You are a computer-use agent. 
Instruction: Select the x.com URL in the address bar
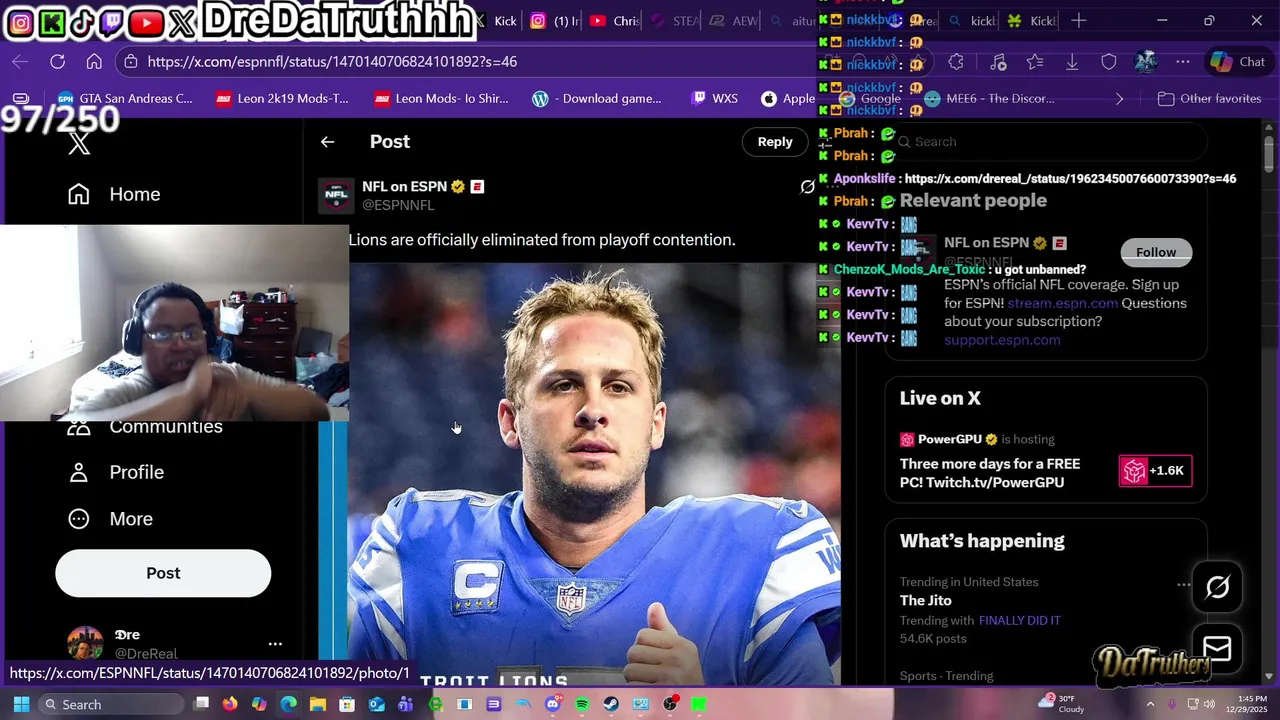pyautogui.click(x=332, y=62)
